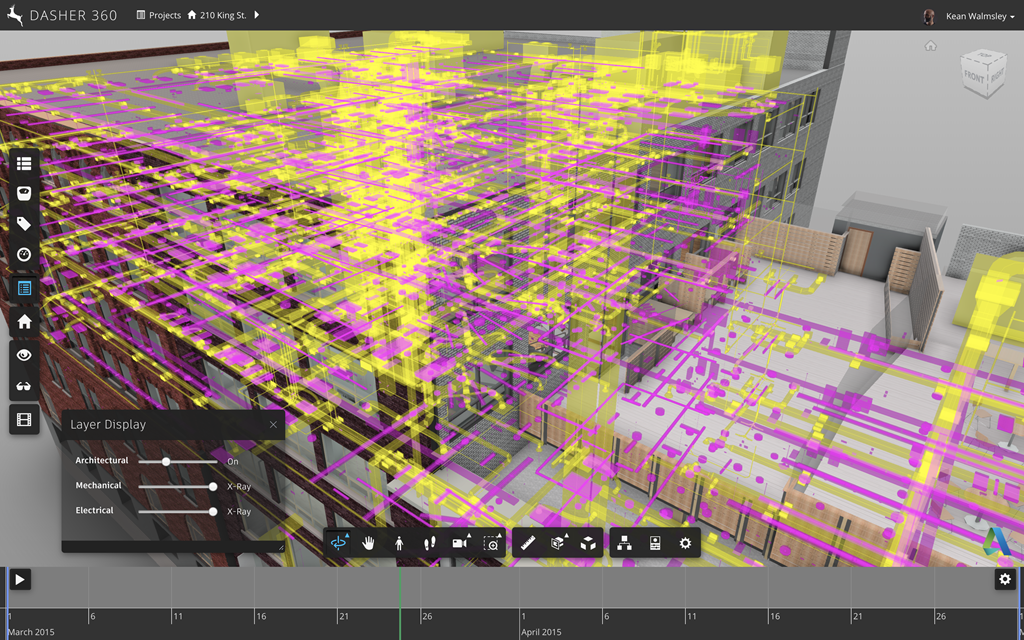
Task: Open the Model Browser hierarchy icon
Action: tap(625, 543)
